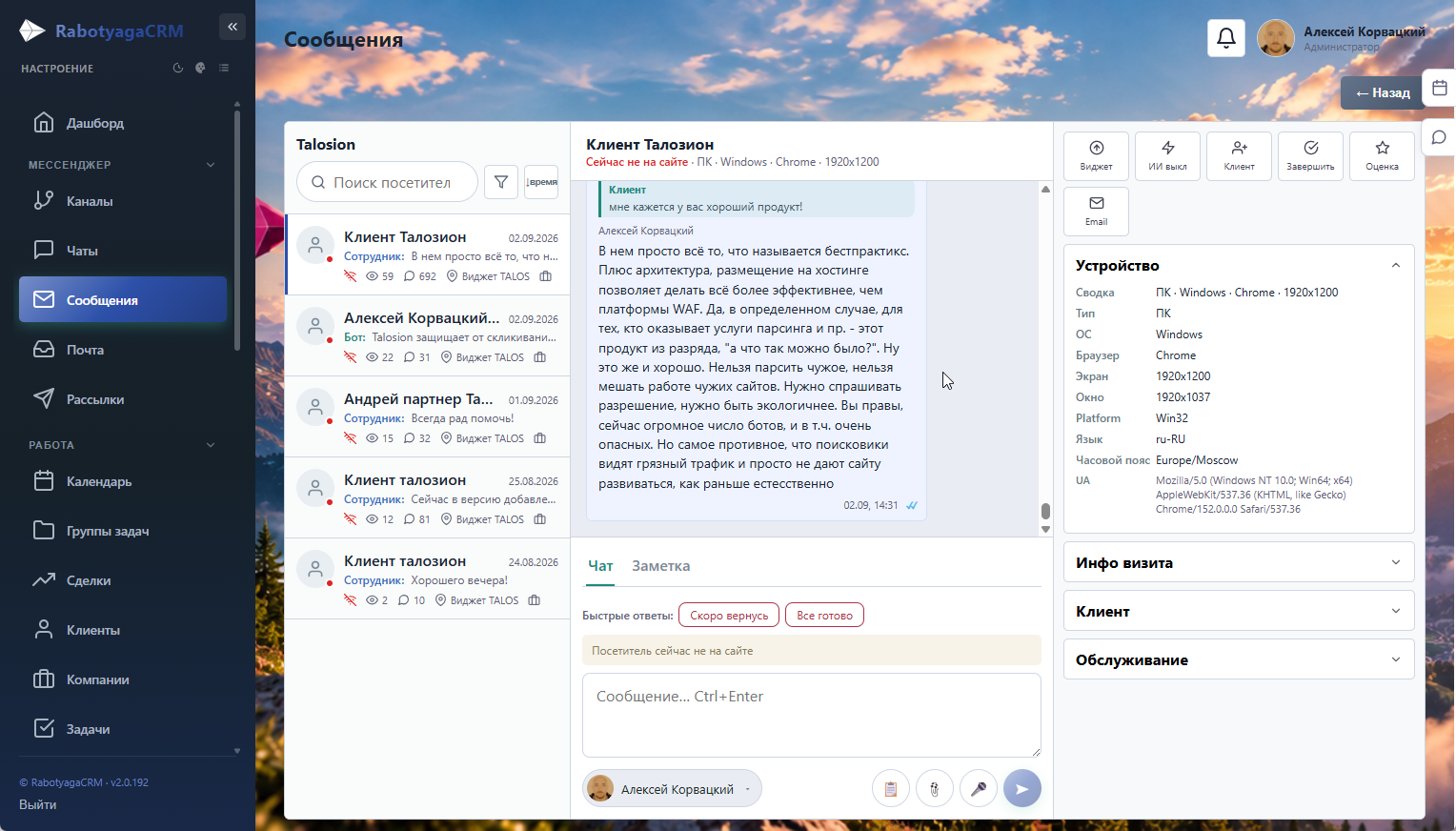
Task: Open the notifications bell
Action: click(x=1226, y=38)
